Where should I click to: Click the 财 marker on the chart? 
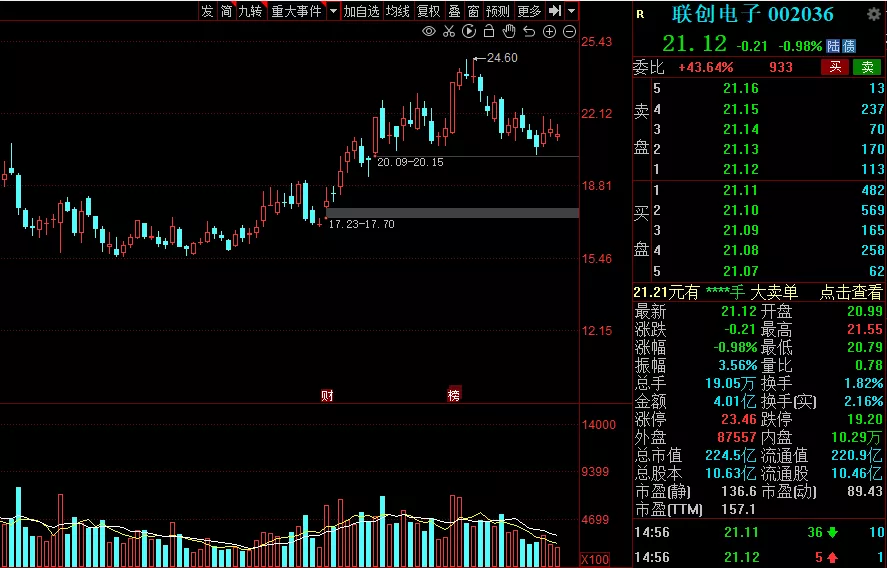(x=327, y=395)
